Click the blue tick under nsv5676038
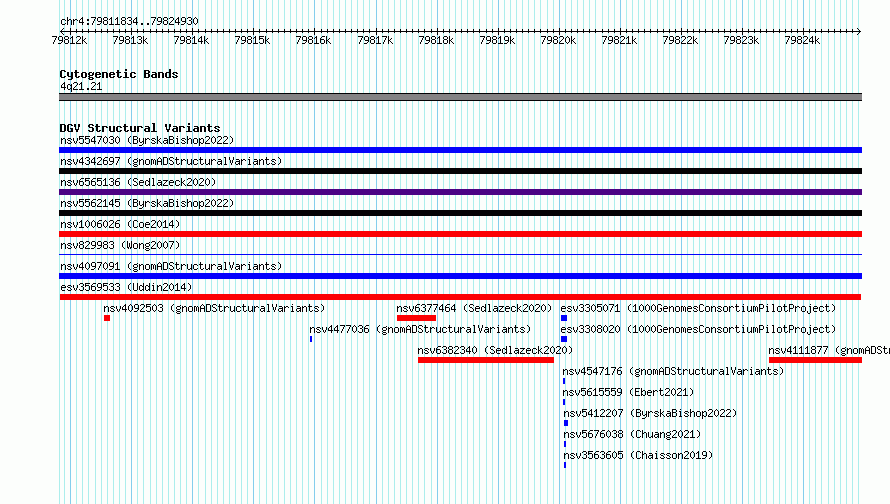The width and height of the screenshot is (890, 504). tap(565, 444)
